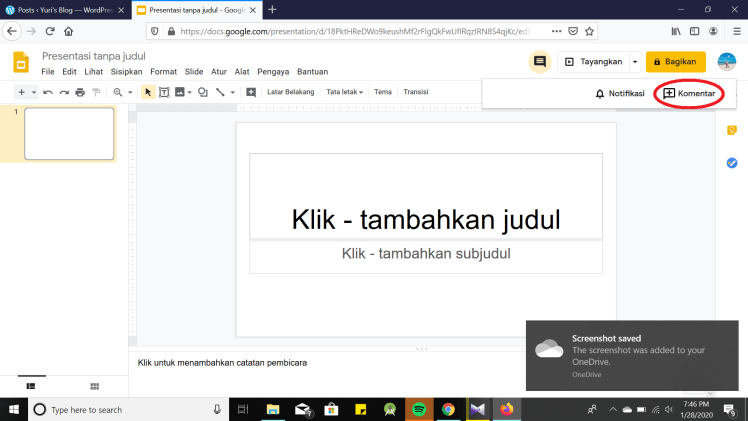Click the Komentar button

[689, 94]
